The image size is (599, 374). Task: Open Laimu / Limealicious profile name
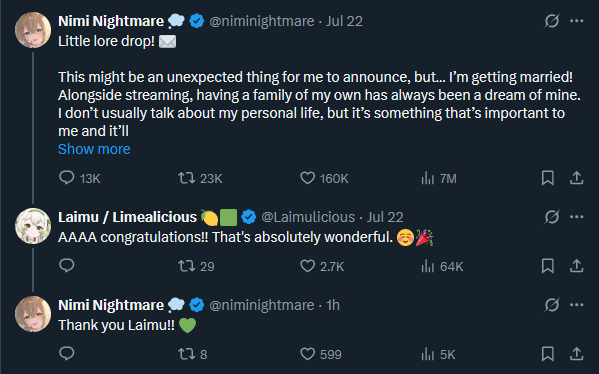pyautogui.click(x=127, y=217)
